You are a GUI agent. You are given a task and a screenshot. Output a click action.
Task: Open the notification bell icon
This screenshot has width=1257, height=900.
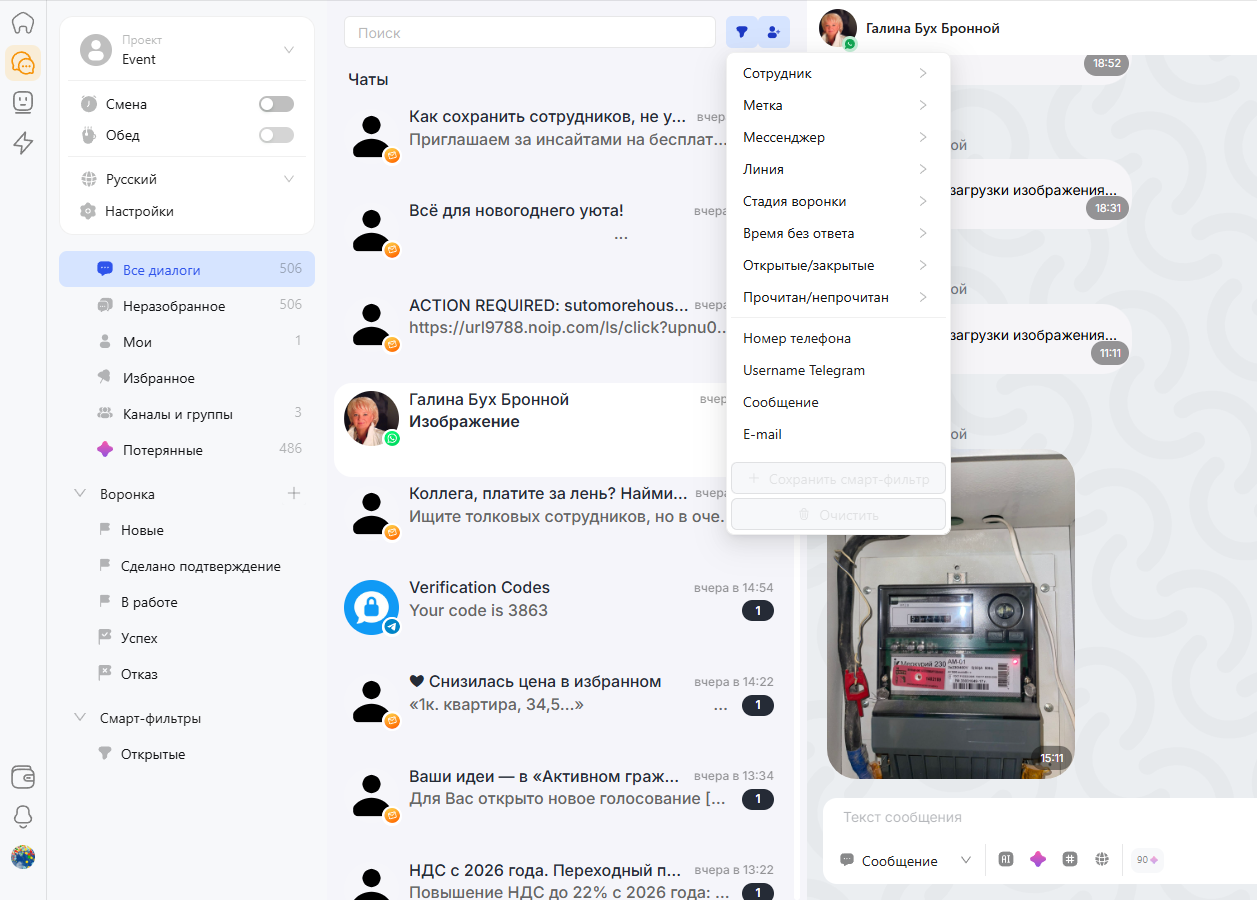pyautogui.click(x=22, y=816)
